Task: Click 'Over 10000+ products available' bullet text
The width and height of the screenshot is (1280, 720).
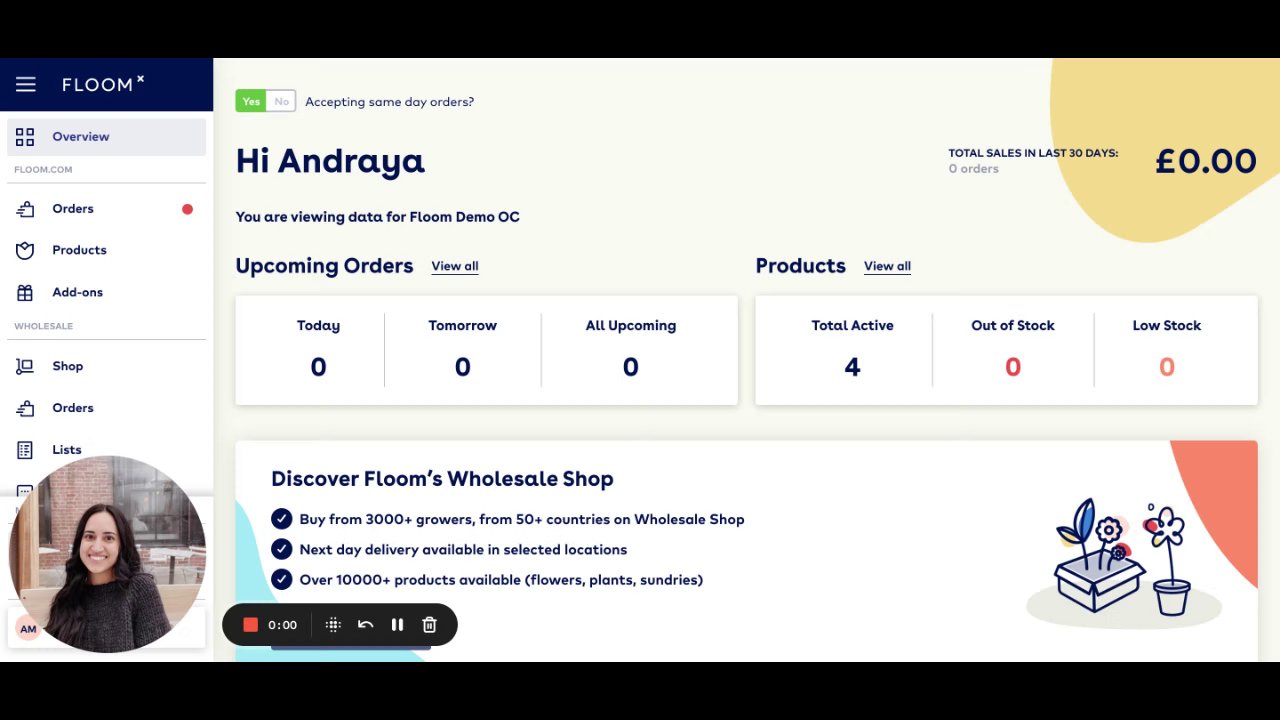Action: (501, 580)
